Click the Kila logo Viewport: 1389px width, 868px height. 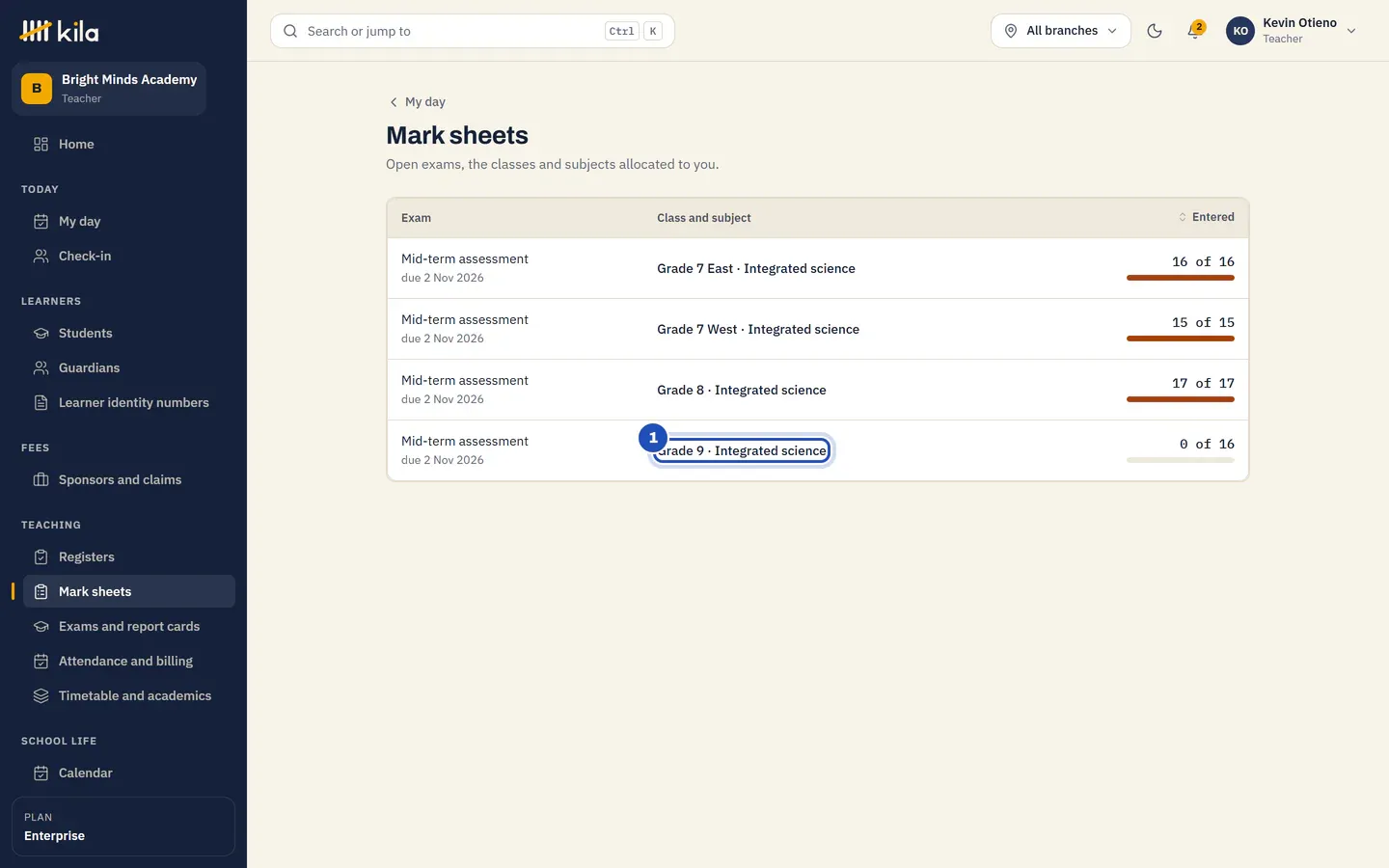point(59,32)
